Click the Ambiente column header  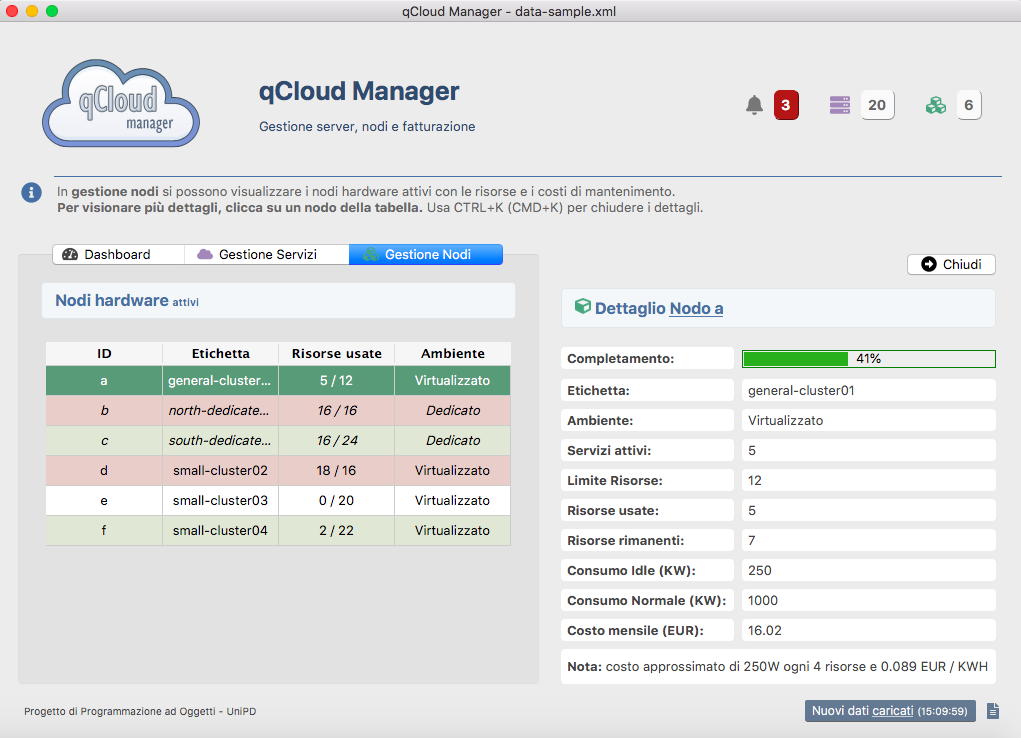[452, 353]
